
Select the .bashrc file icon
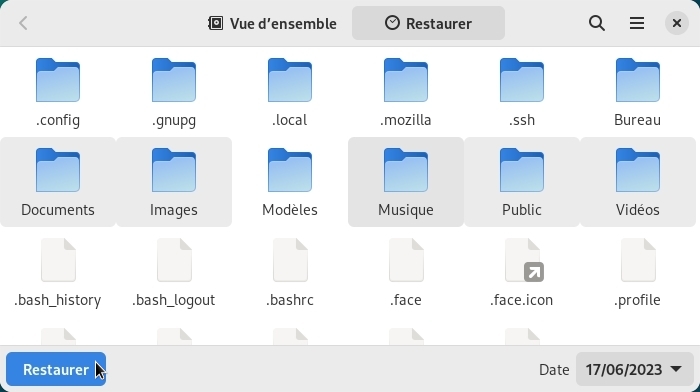tap(290, 260)
